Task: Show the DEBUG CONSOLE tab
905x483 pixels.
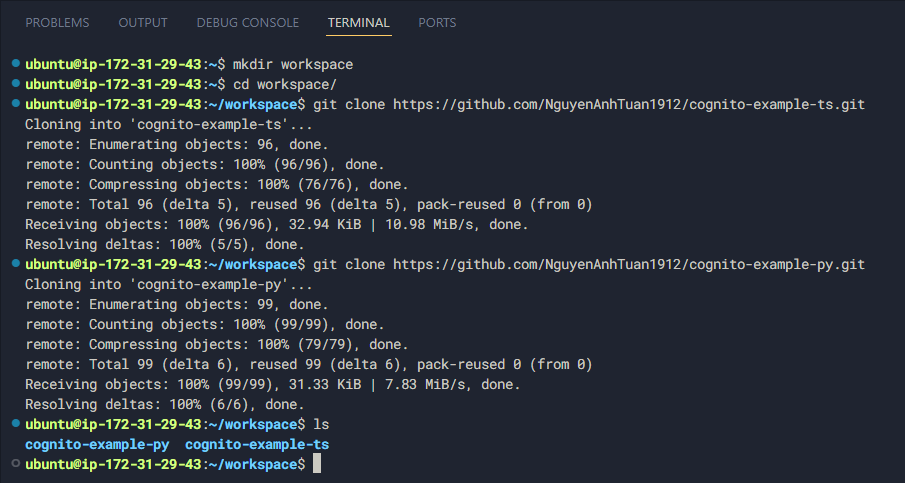Action: pos(247,22)
